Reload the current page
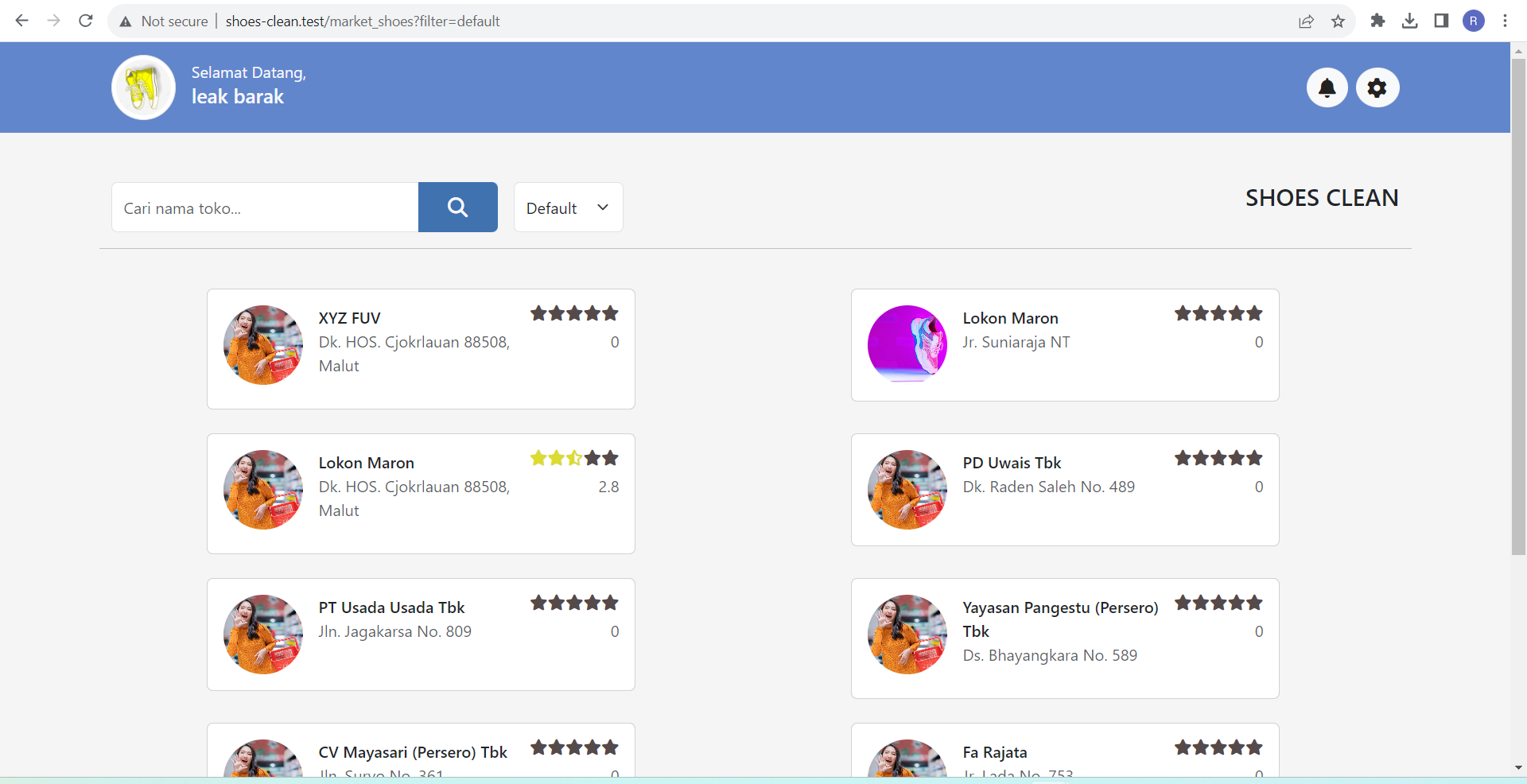 [x=86, y=21]
